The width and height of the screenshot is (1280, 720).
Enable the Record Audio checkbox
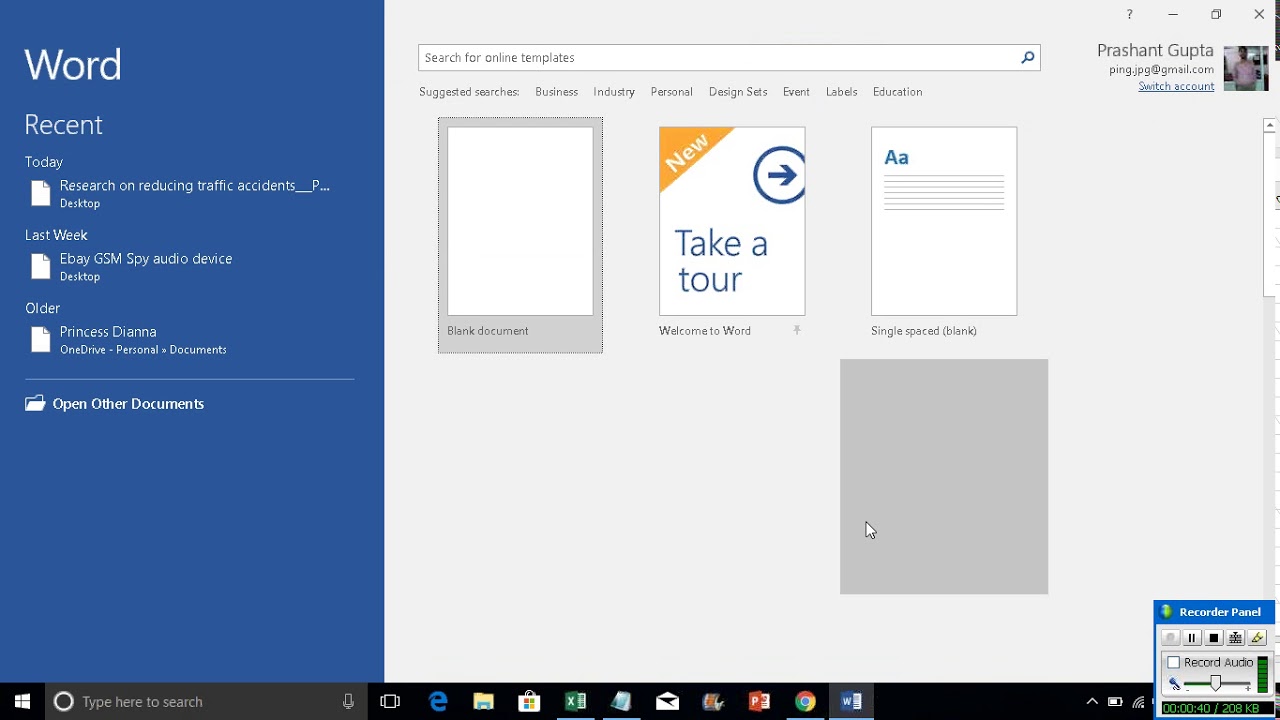click(1174, 663)
